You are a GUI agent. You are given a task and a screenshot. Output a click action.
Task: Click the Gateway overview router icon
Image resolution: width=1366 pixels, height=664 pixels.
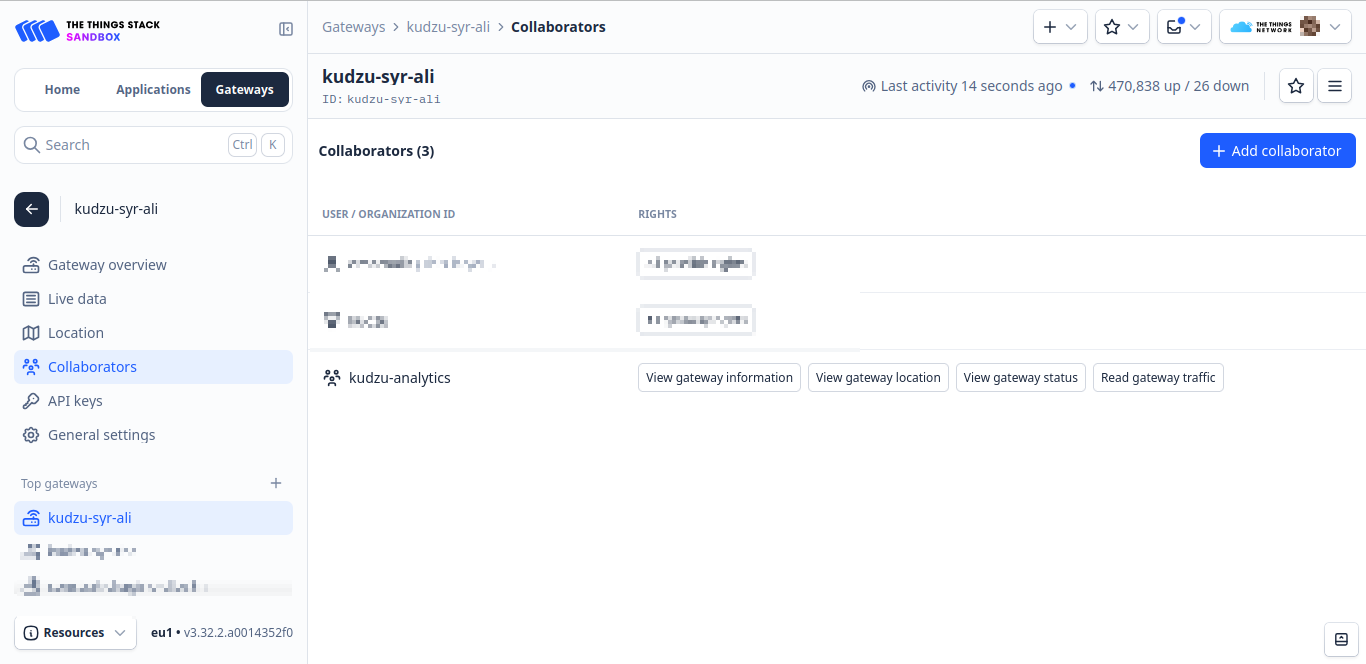pyautogui.click(x=31, y=265)
